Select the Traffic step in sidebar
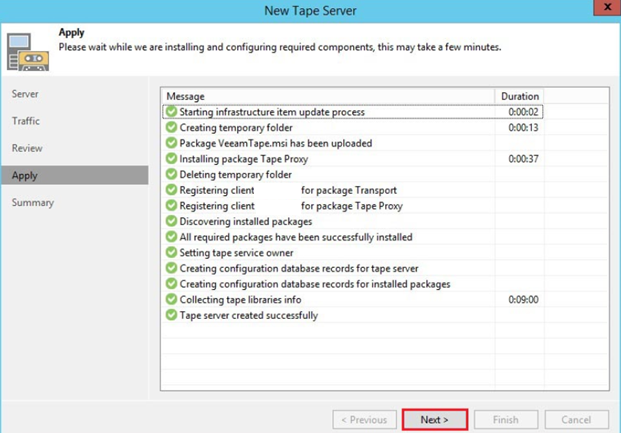Screen dimensions: 621x433 (x=26, y=121)
